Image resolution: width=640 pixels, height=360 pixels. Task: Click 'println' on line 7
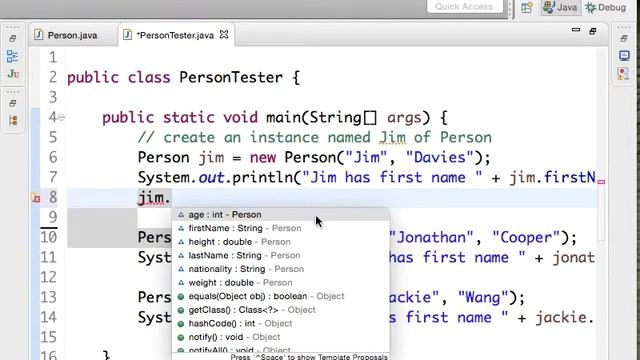(262, 178)
